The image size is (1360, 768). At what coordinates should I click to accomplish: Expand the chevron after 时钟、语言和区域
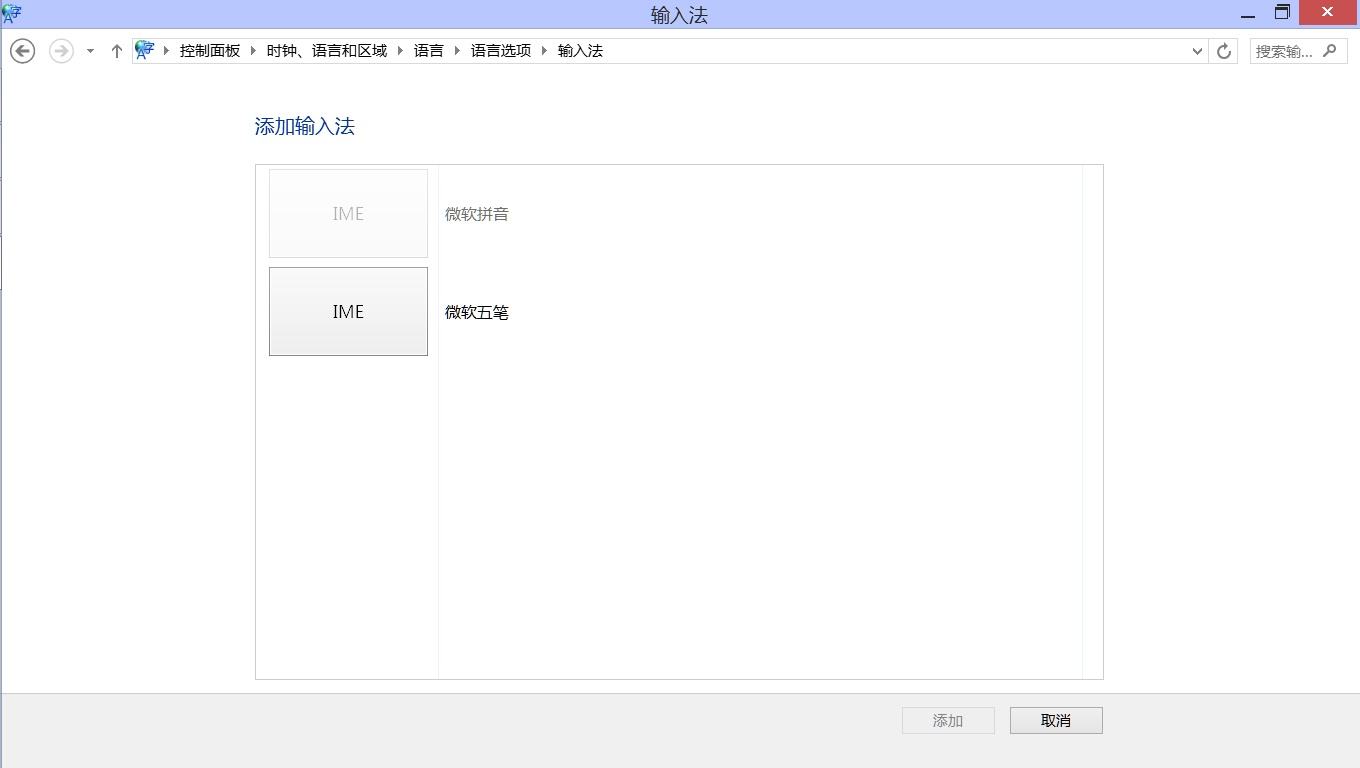click(x=401, y=51)
